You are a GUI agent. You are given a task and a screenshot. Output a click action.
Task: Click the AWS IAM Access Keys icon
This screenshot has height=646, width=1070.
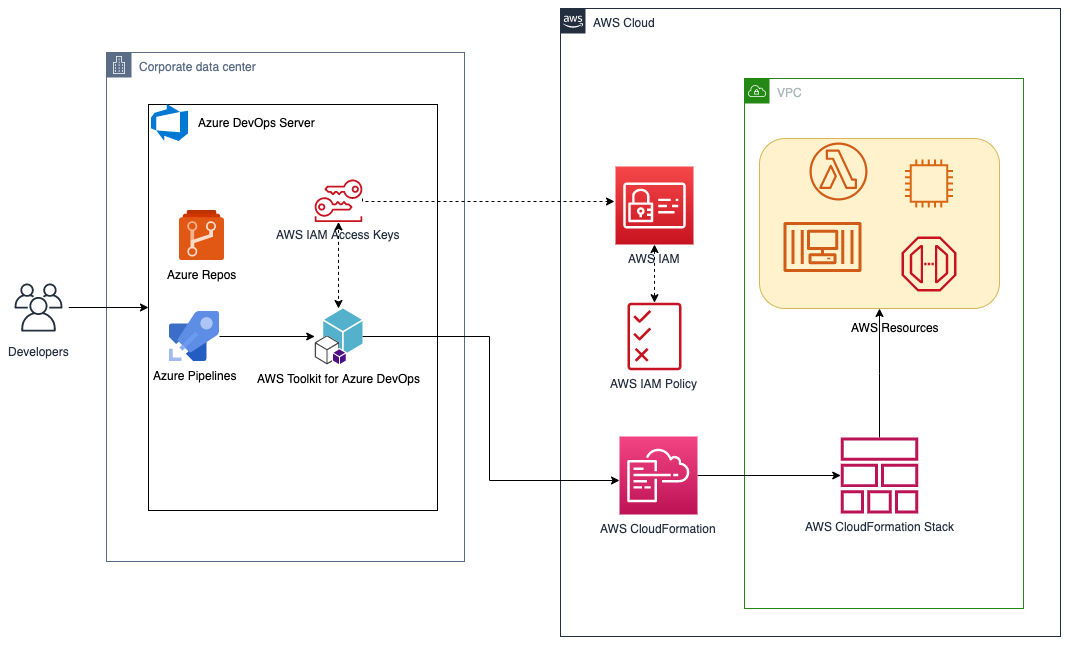(x=338, y=201)
